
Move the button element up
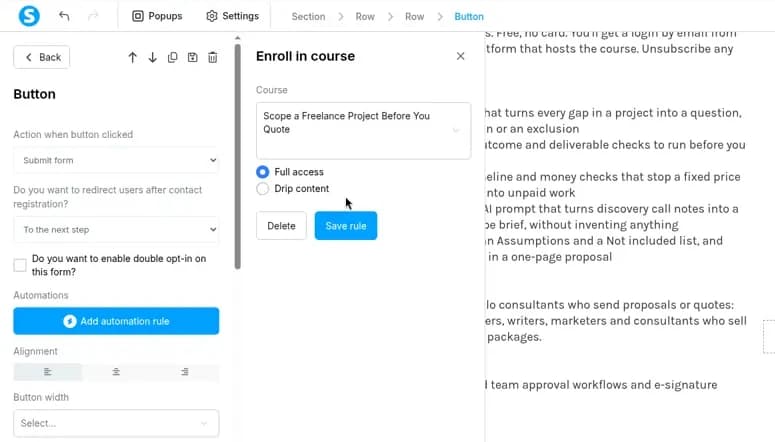pyautogui.click(x=132, y=57)
